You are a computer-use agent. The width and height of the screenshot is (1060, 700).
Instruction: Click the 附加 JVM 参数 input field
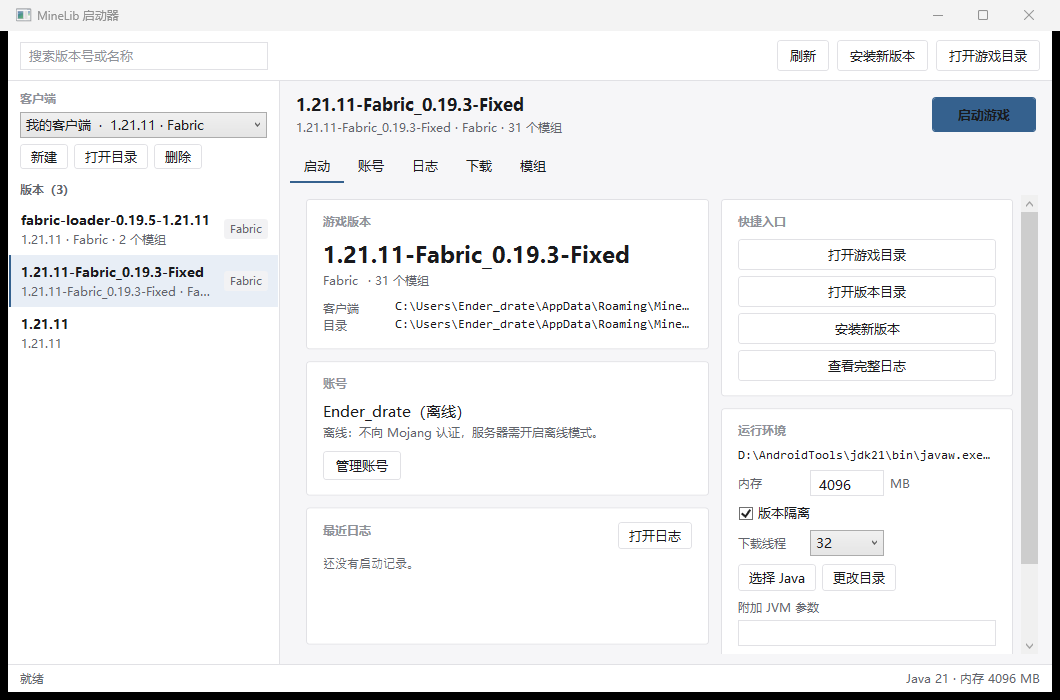point(867,633)
